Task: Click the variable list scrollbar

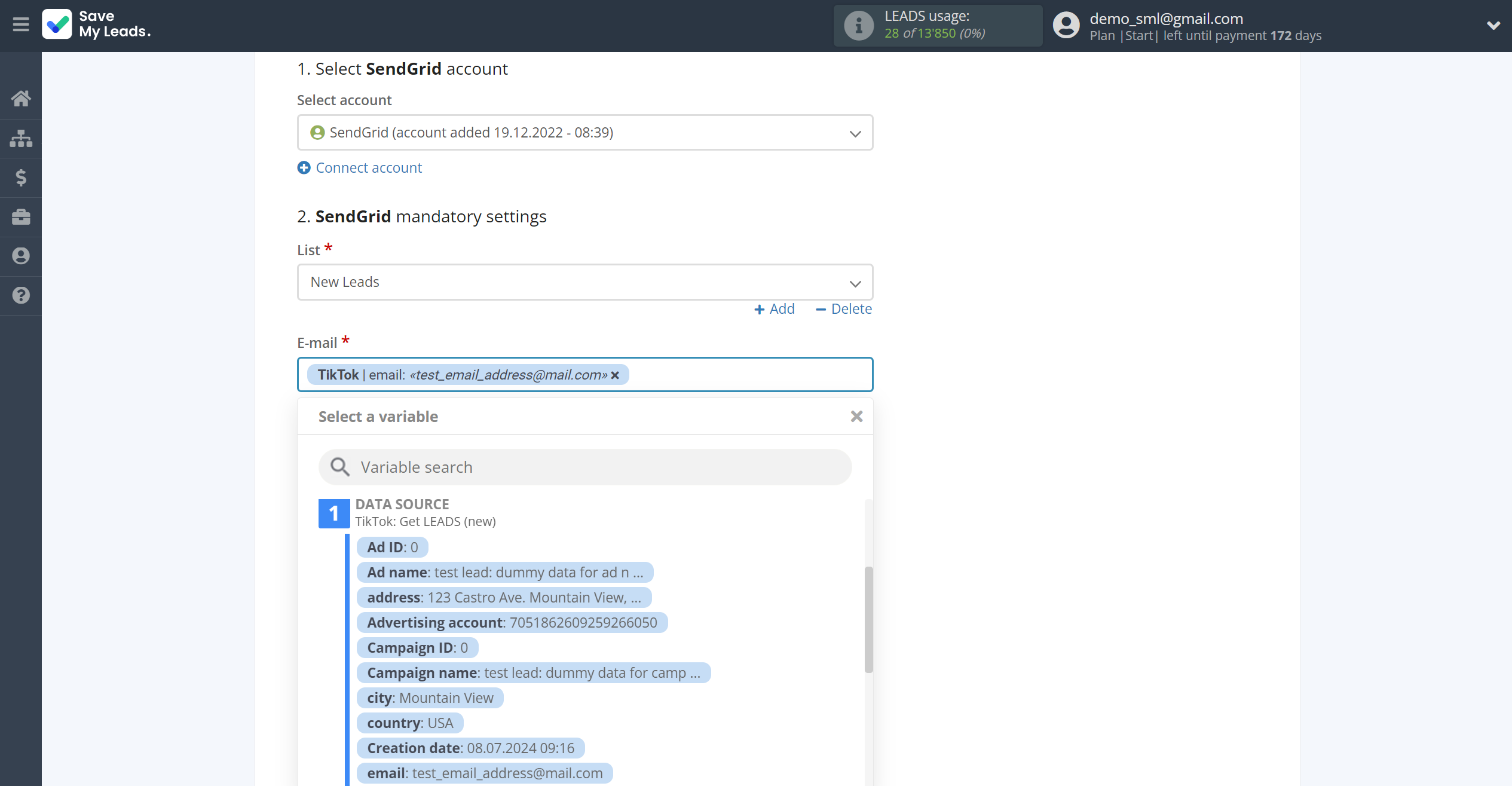Action: pos(869,619)
